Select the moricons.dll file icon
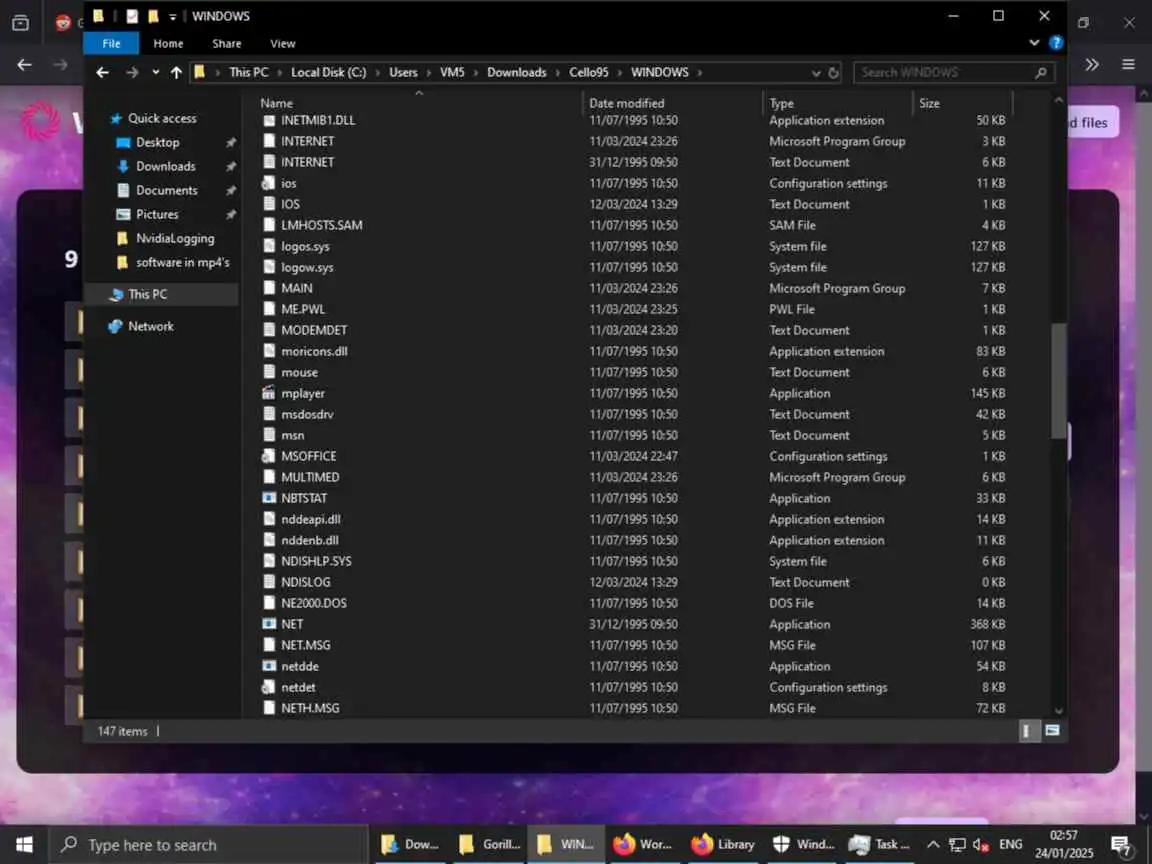 (x=269, y=351)
